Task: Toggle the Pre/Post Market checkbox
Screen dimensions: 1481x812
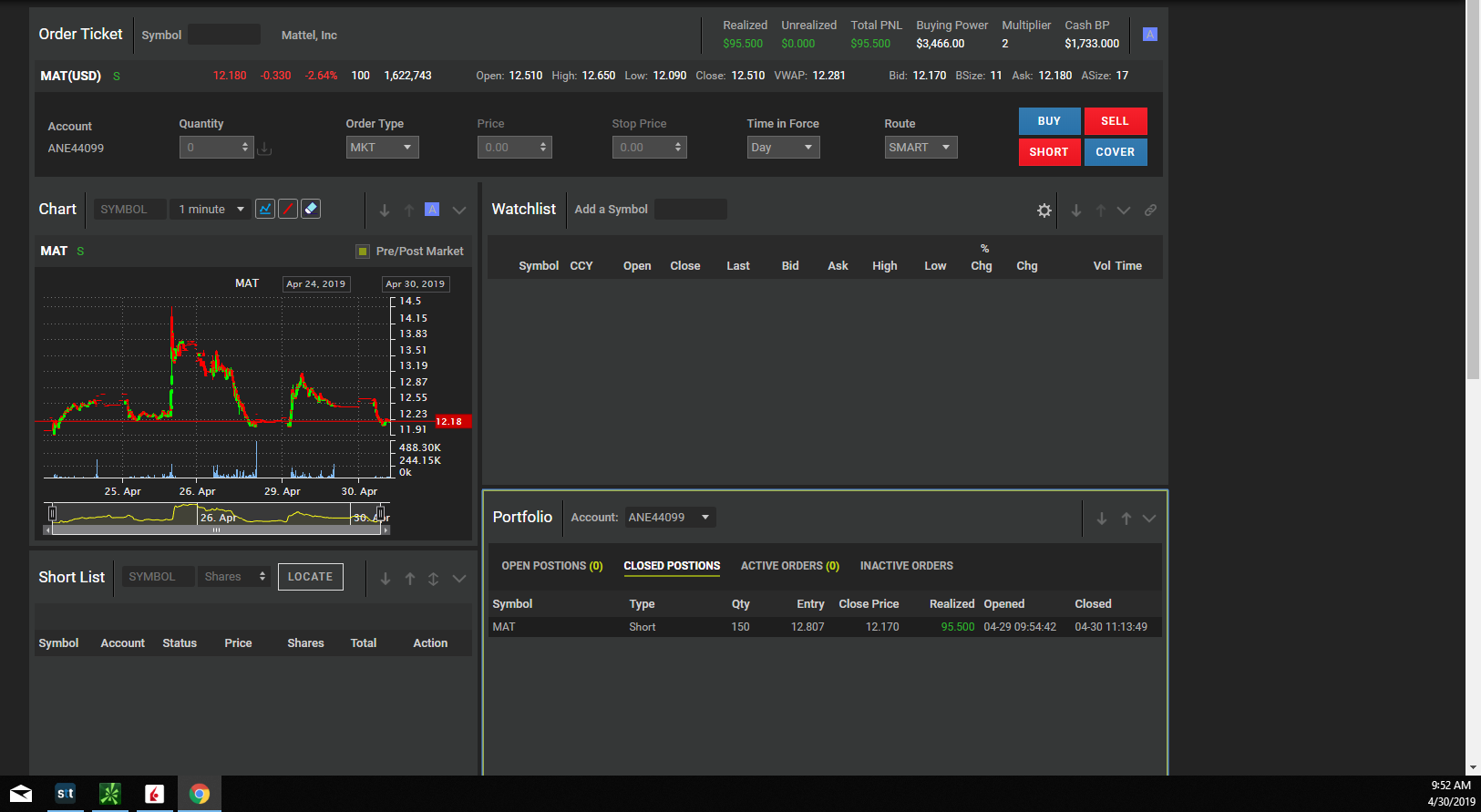Action: 363,252
